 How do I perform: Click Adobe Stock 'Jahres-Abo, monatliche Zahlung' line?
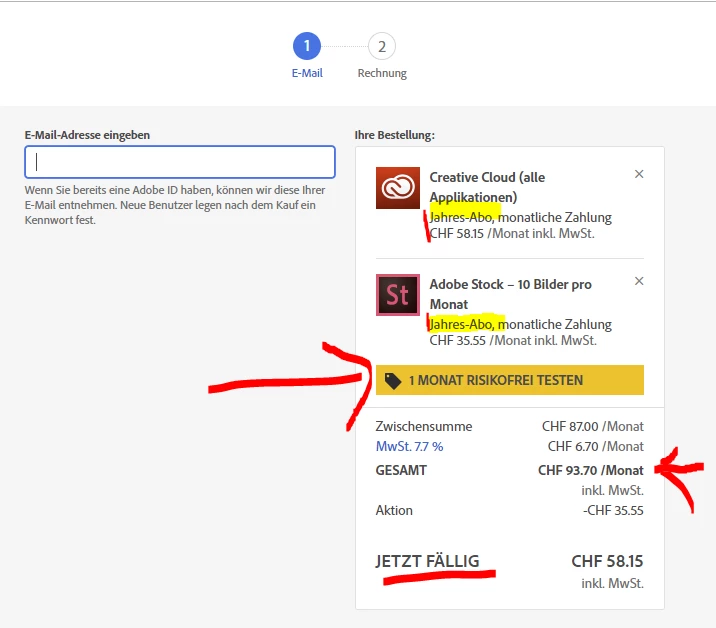pos(521,324)
